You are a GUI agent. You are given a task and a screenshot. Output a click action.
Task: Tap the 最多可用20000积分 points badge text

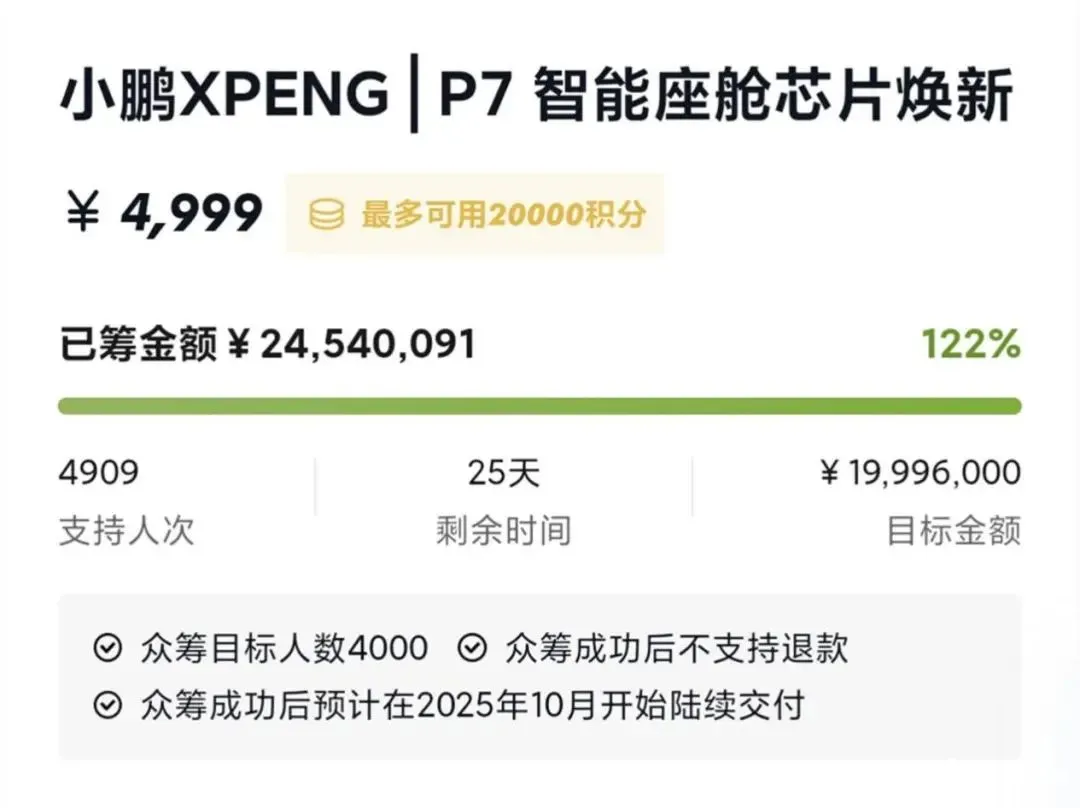[x=503, y=214]
